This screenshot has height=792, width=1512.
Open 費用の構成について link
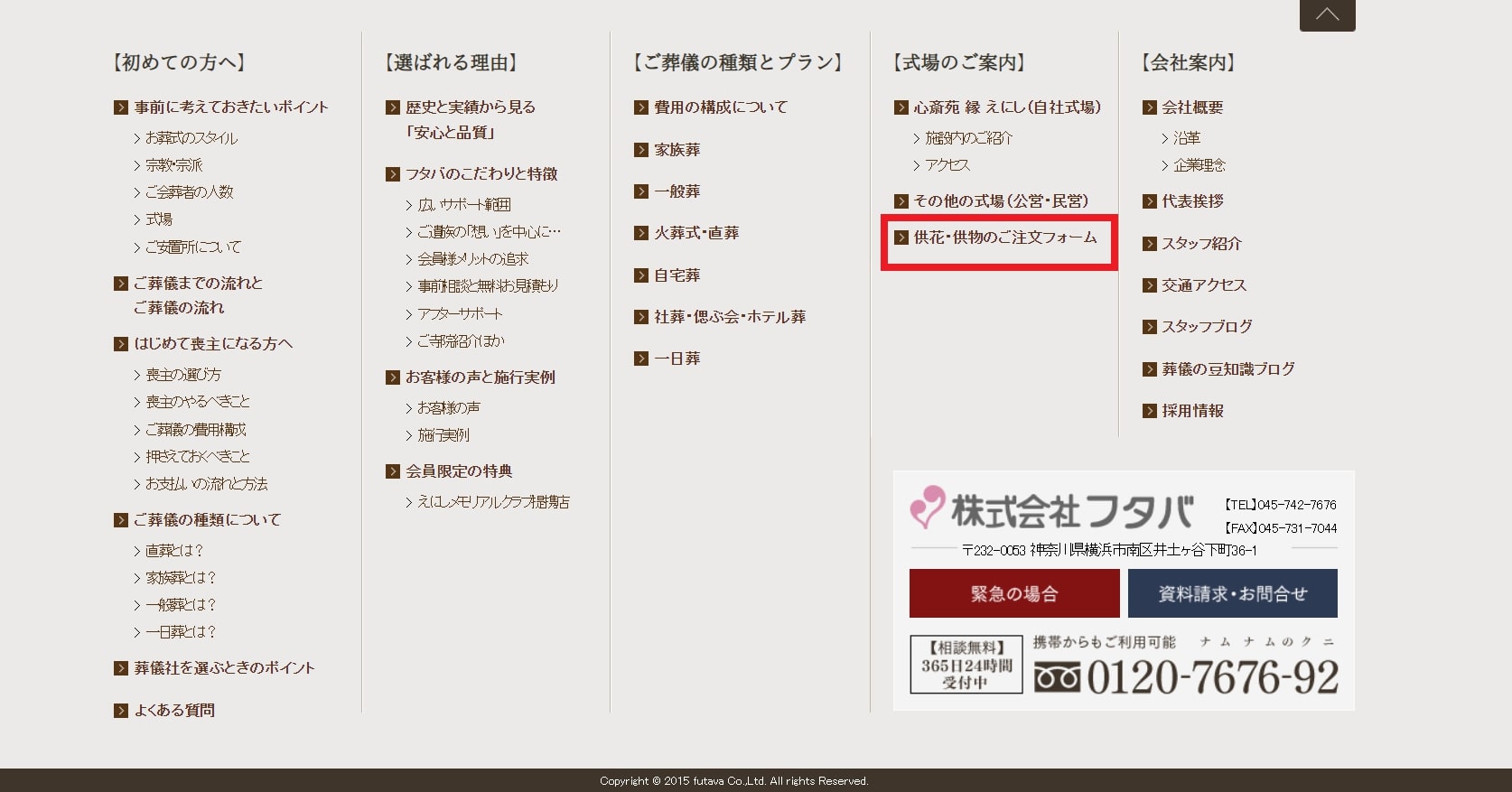click(x=721, y=107)
